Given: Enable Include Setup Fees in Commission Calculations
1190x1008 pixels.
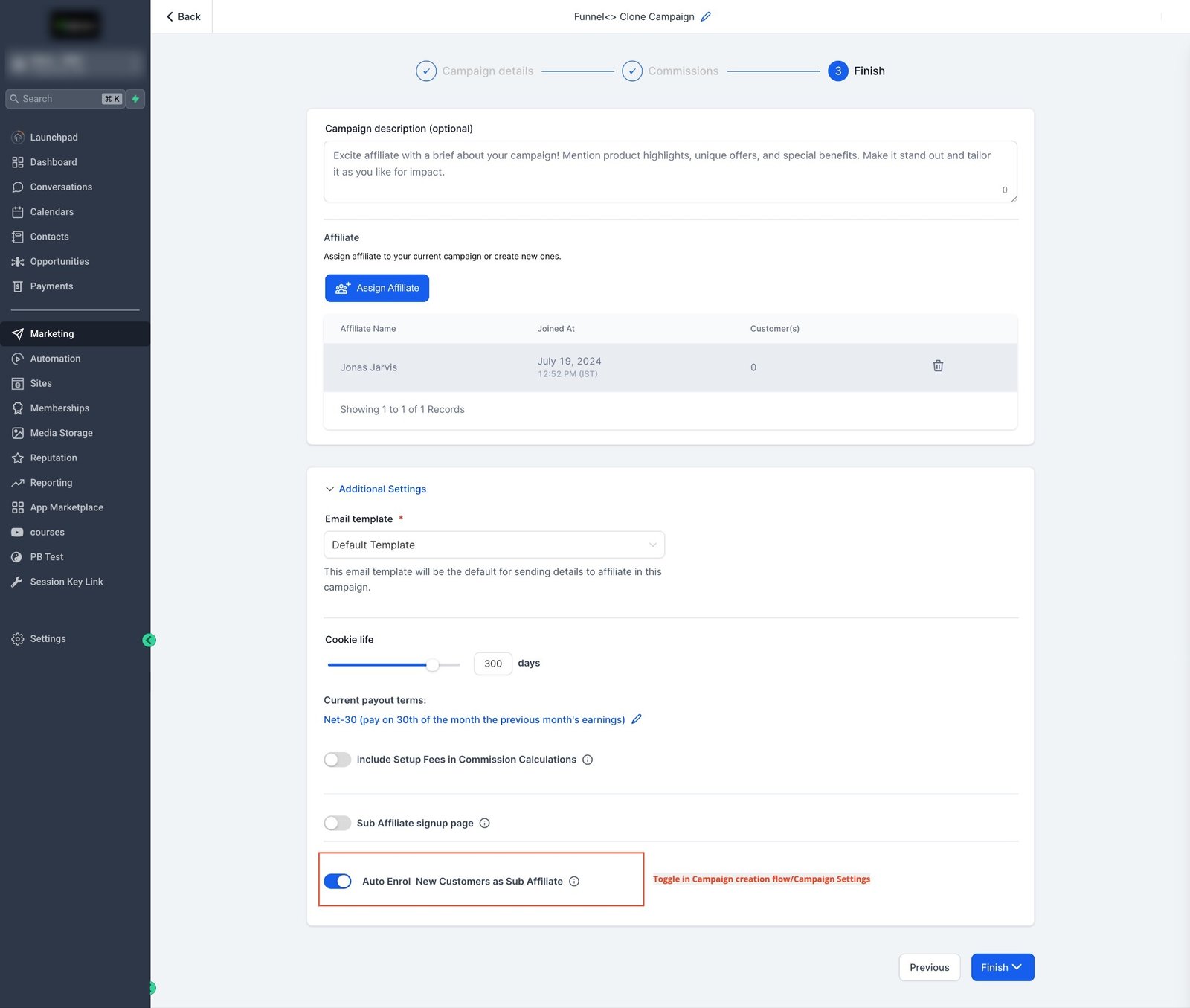Looking at the screenshot, I should click(338, 760).
